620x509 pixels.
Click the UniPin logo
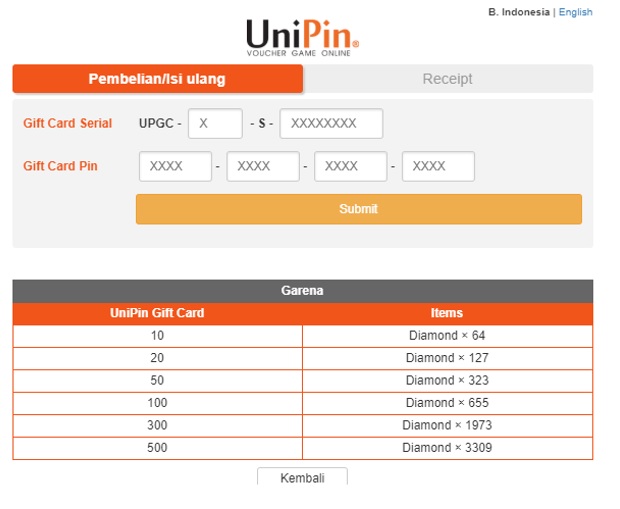[x=302, y=36]
